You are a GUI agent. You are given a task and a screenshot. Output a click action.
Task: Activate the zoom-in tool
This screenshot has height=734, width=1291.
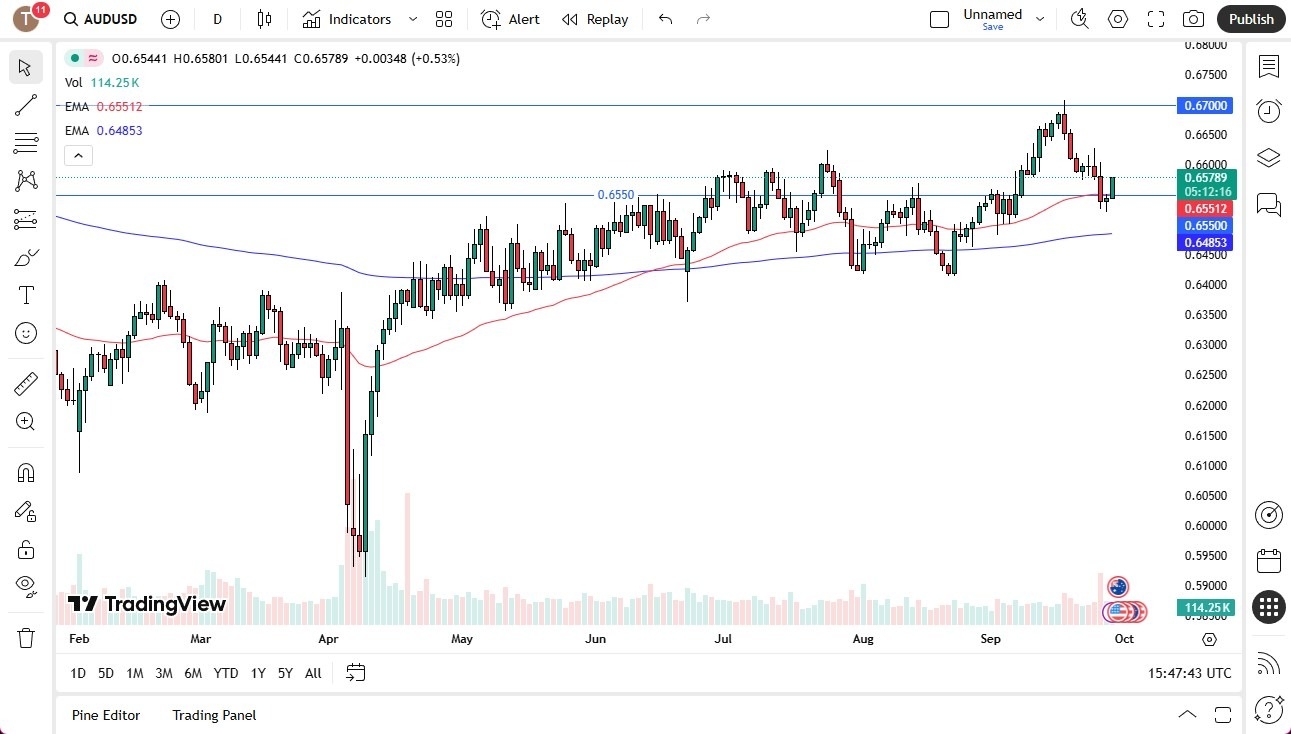(25, 421)
